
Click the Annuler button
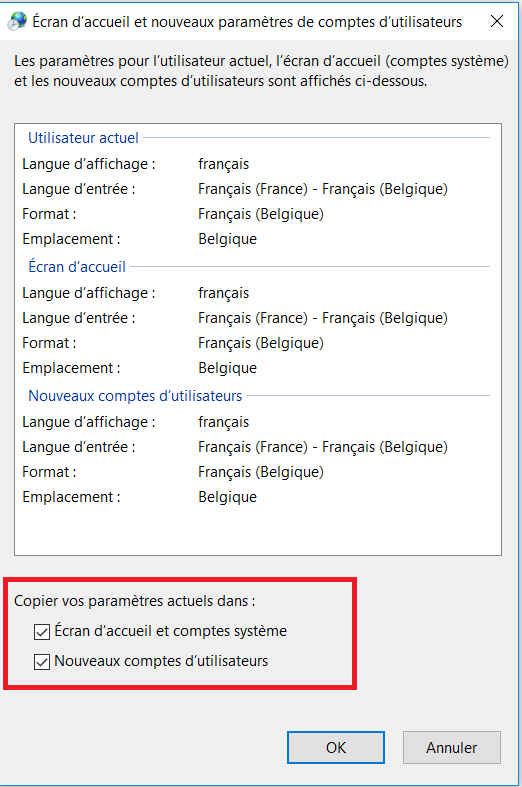click(x=452, y=747)
